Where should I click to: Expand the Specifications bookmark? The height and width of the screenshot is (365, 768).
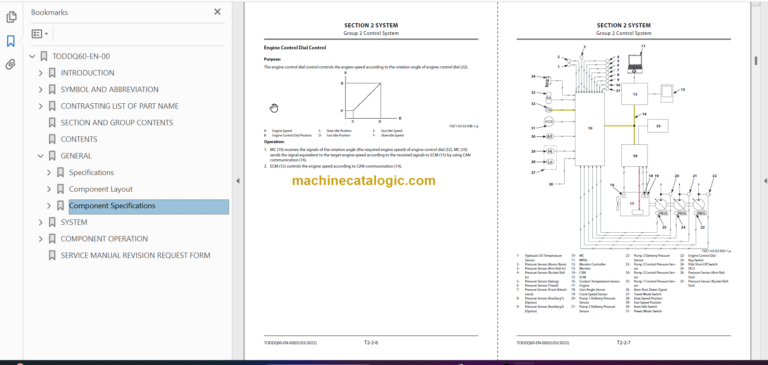[48, 172]
